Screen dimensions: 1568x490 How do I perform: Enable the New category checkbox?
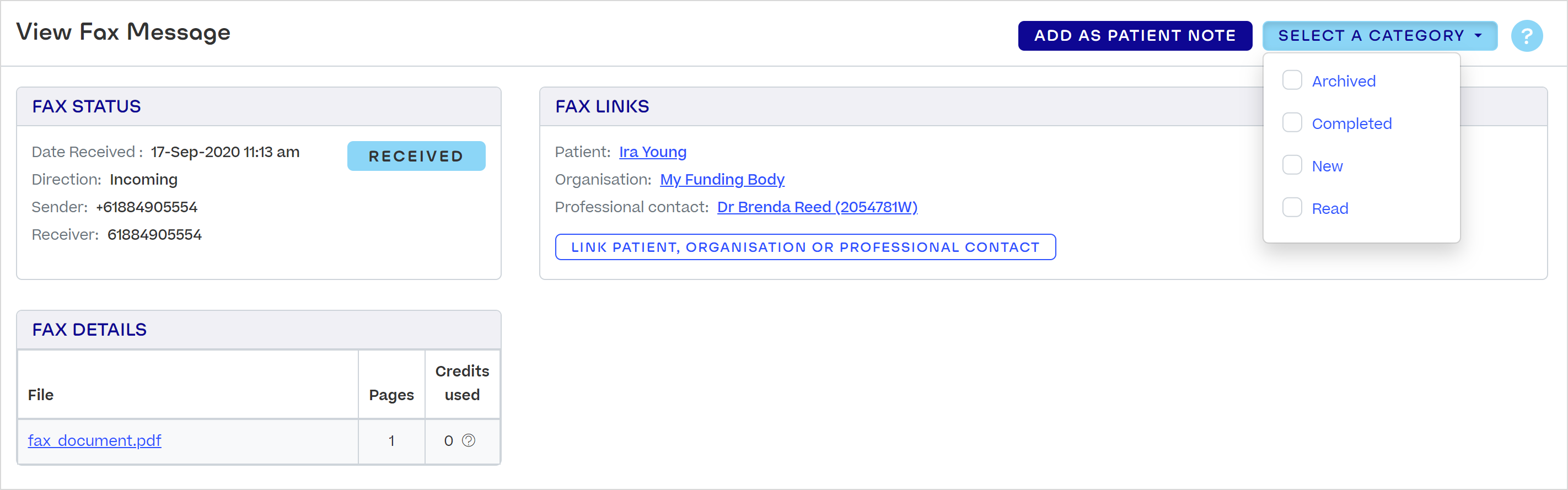tap(1292, 165)
